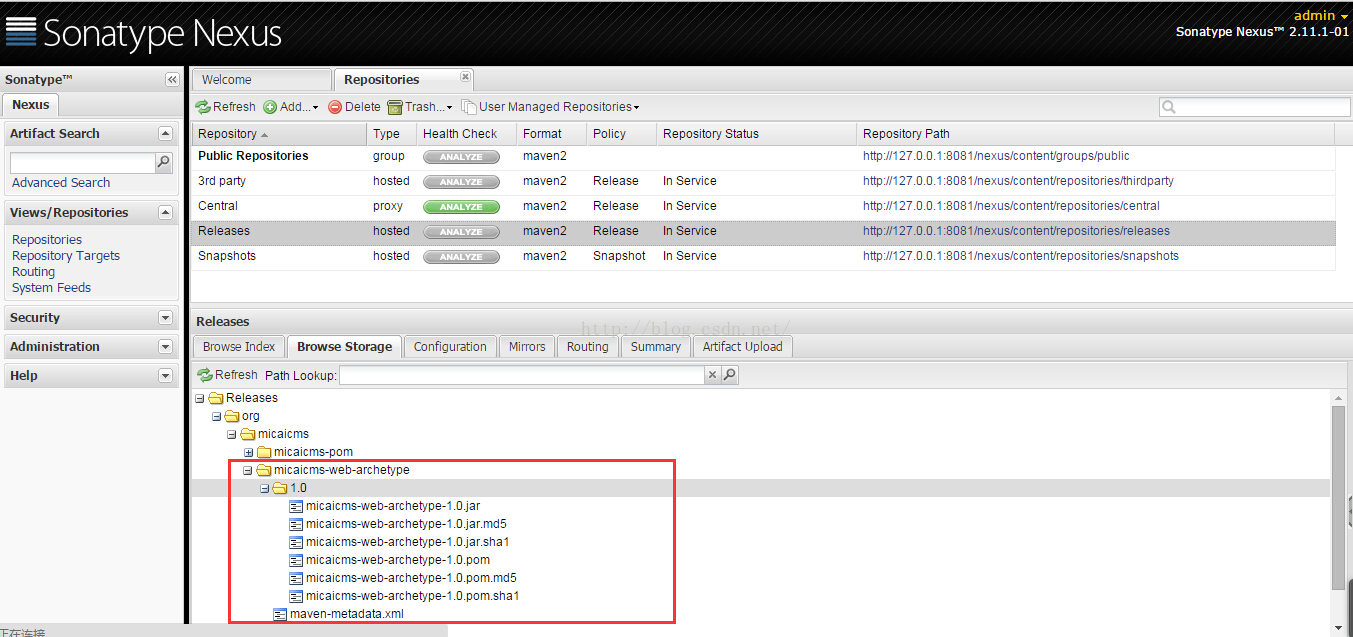This screenshot has width=1353, height=637.
Task: Collapse the micaicms-web-archetype folder node
Action: [248, 470]
